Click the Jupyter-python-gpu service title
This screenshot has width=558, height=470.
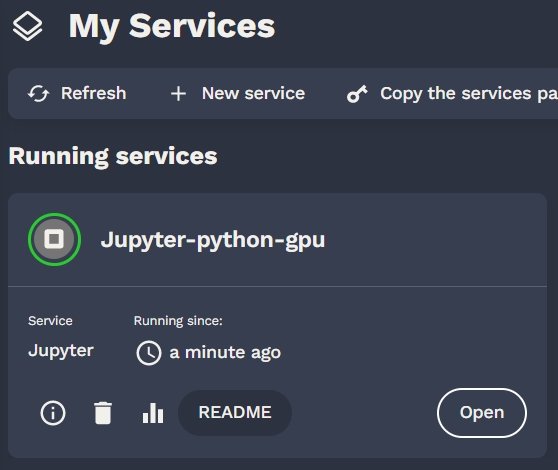(x=213, y=240)
